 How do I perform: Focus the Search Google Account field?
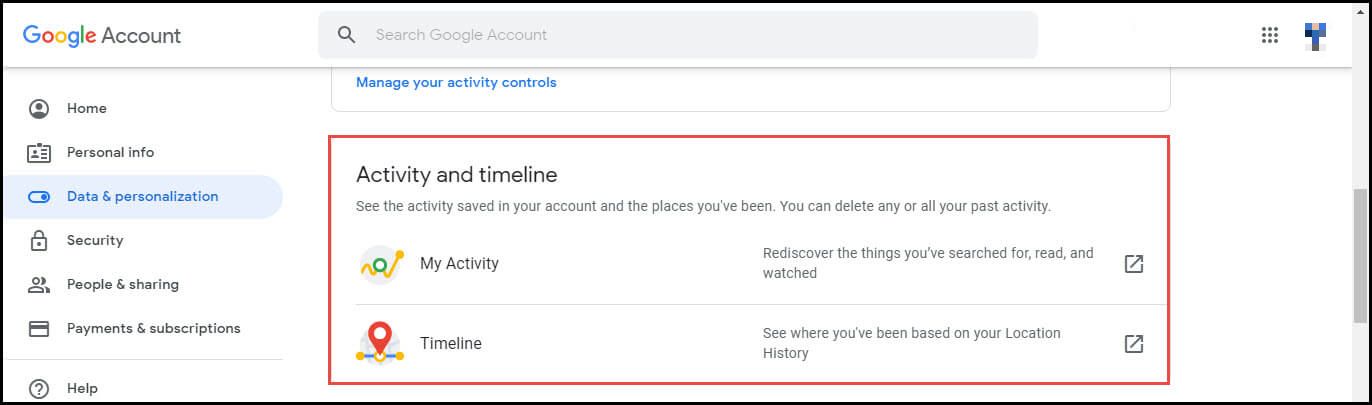pos(678,35)
